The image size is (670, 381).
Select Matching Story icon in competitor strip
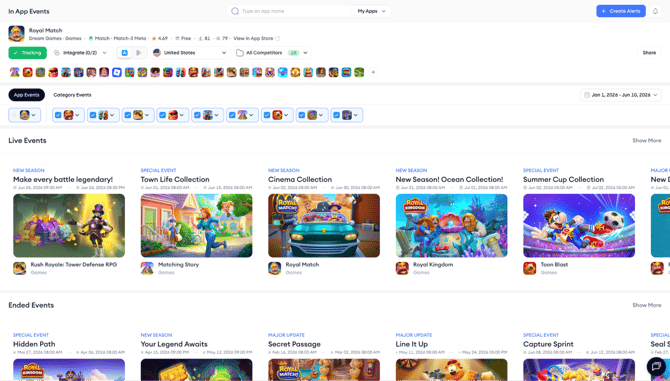coord(15,72)
